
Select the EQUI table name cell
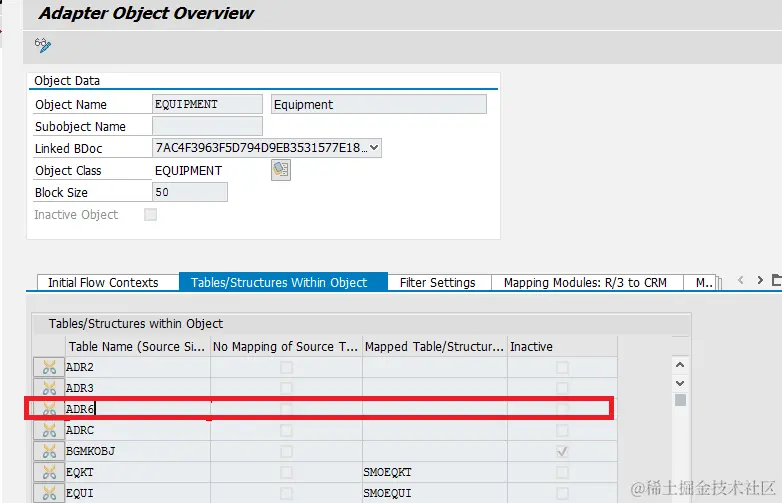tap(138, 493)
